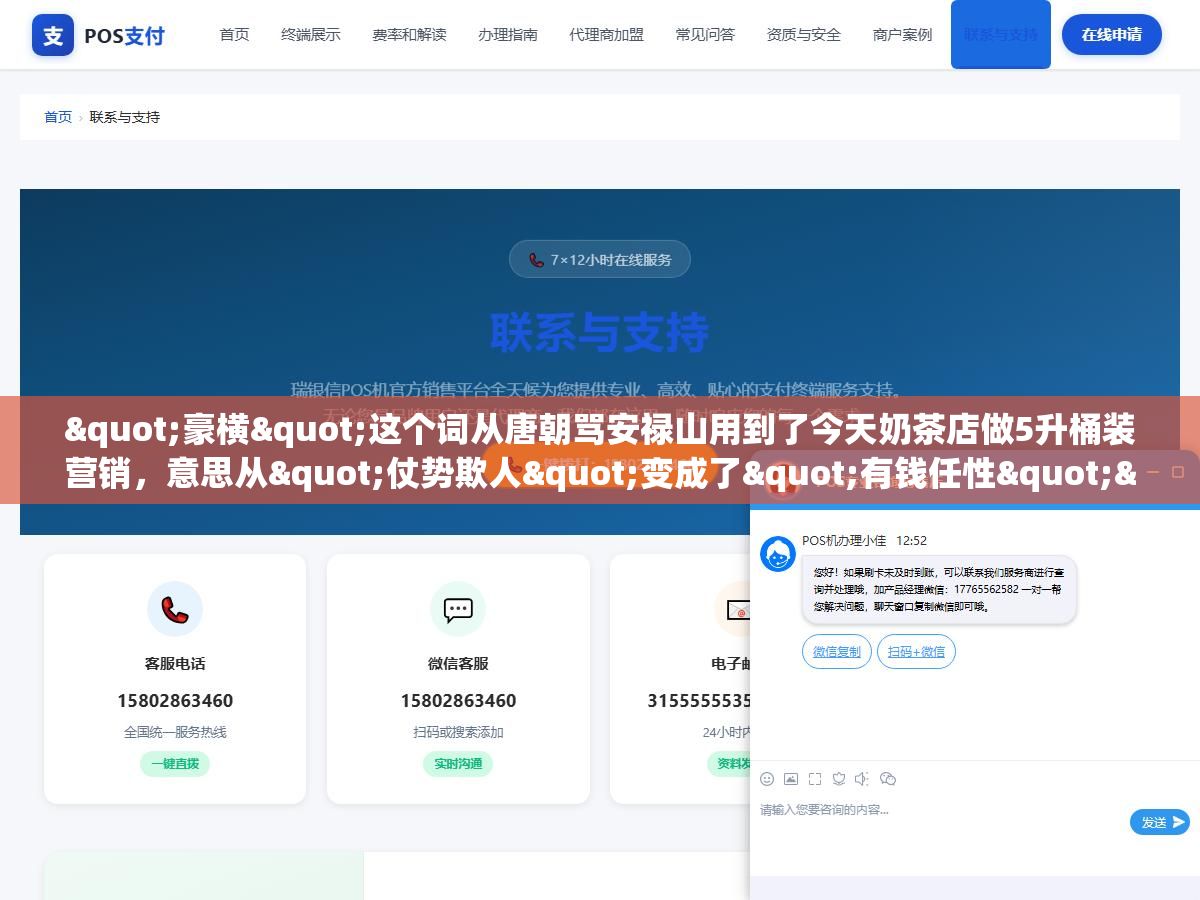
Task: Click the POS机办理小佳 agent name
Action: [844, 540]
